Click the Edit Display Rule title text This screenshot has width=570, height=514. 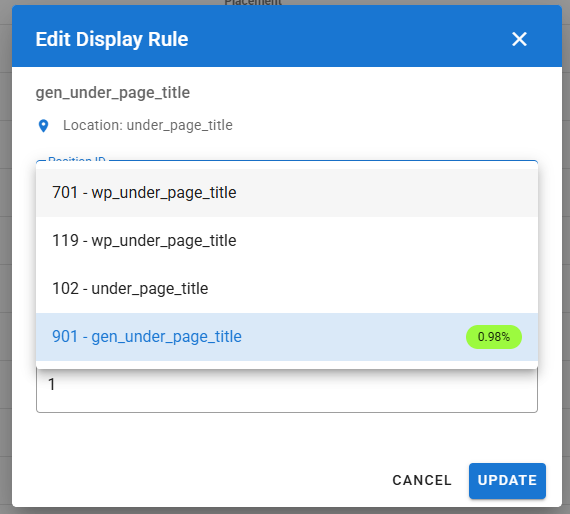click(112, 39)
